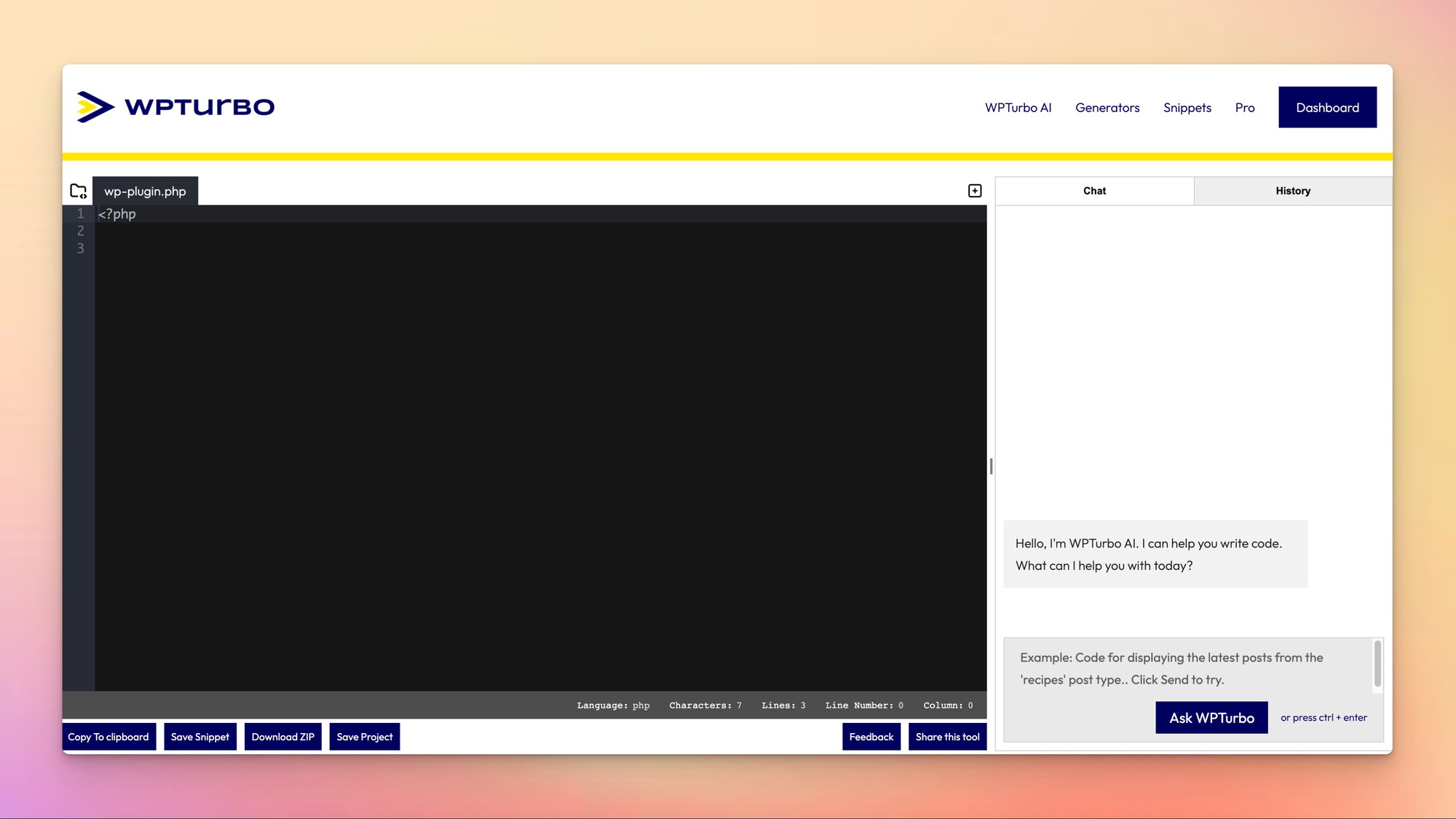Viewport: 1456px width, 819px height.
Task: Click the Copy To Clipboard icon button
Action: [108, 737]
